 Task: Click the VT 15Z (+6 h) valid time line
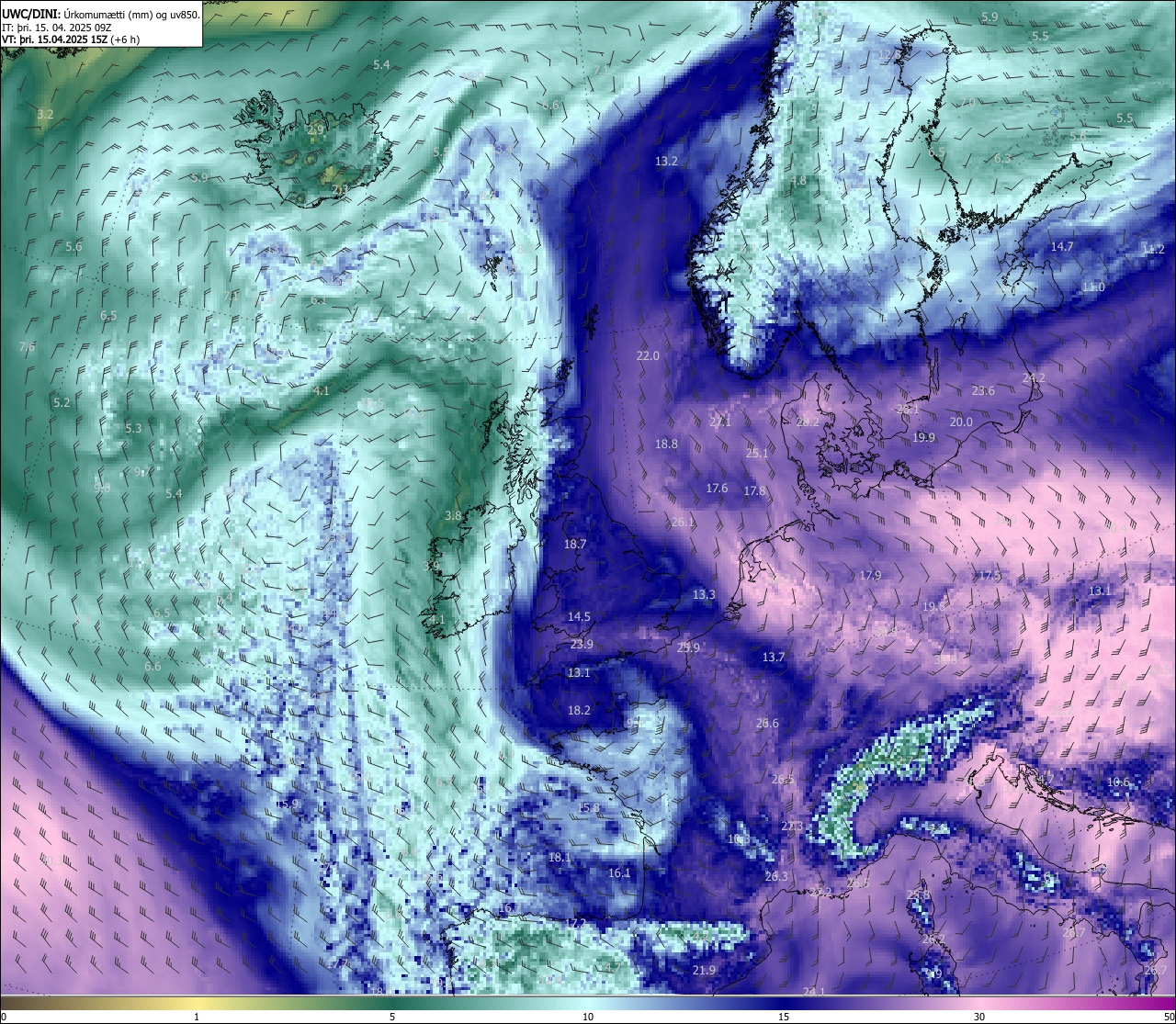tap(71, 39)
